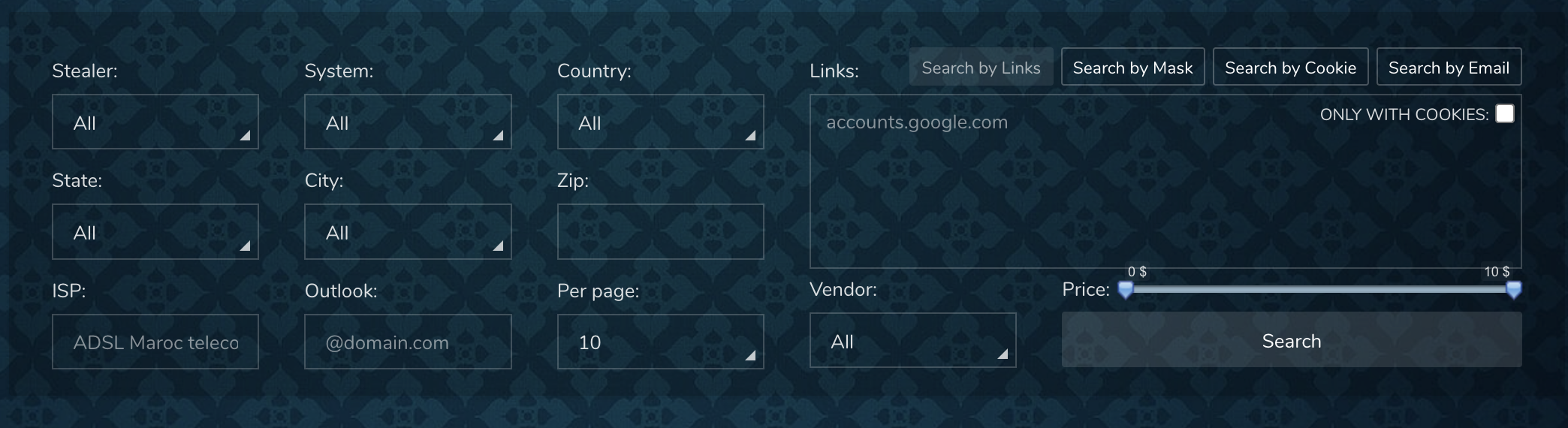
Task: Click the maximum price slider handle
Action: (x=1514, y=290)
